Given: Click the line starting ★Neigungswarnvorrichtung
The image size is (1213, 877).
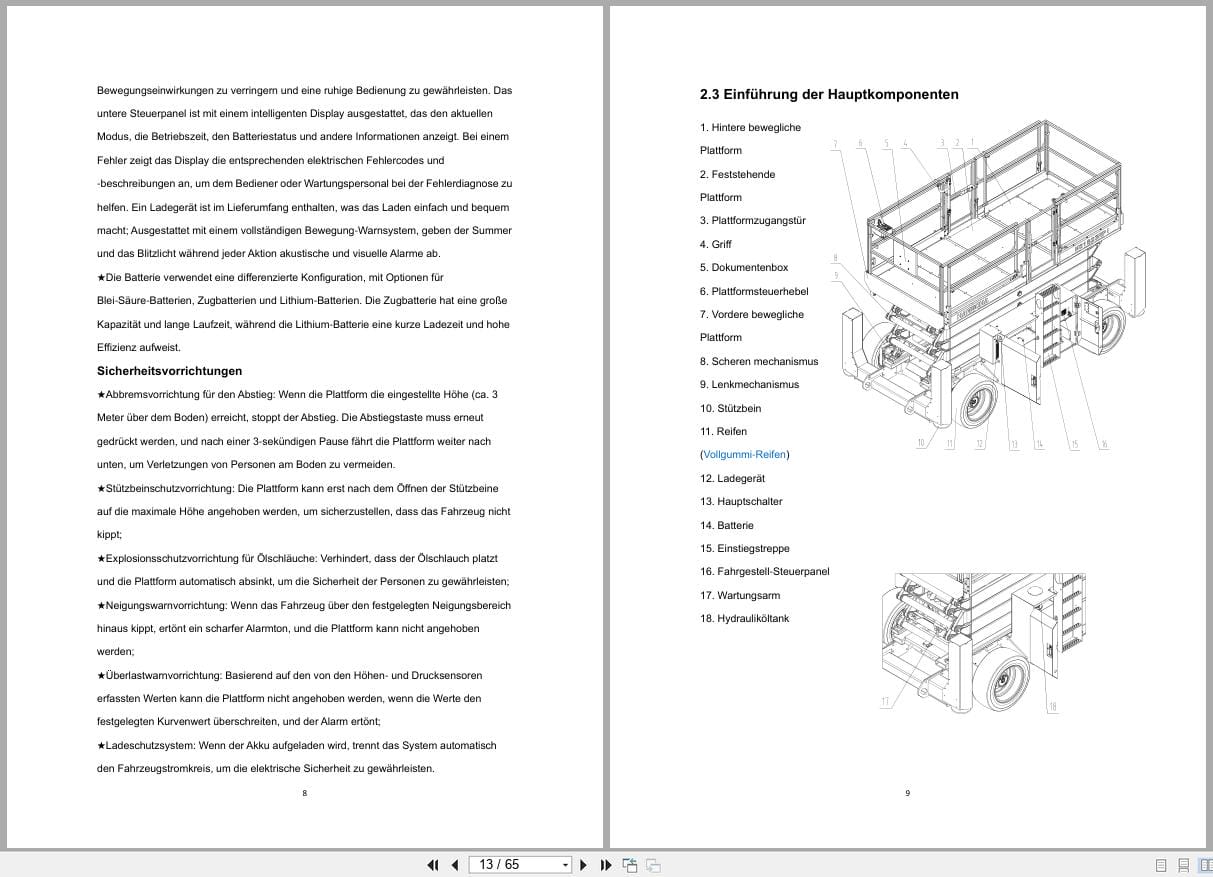Looking at the screenshot, I should pyautogui.click(x=303, y=605).
